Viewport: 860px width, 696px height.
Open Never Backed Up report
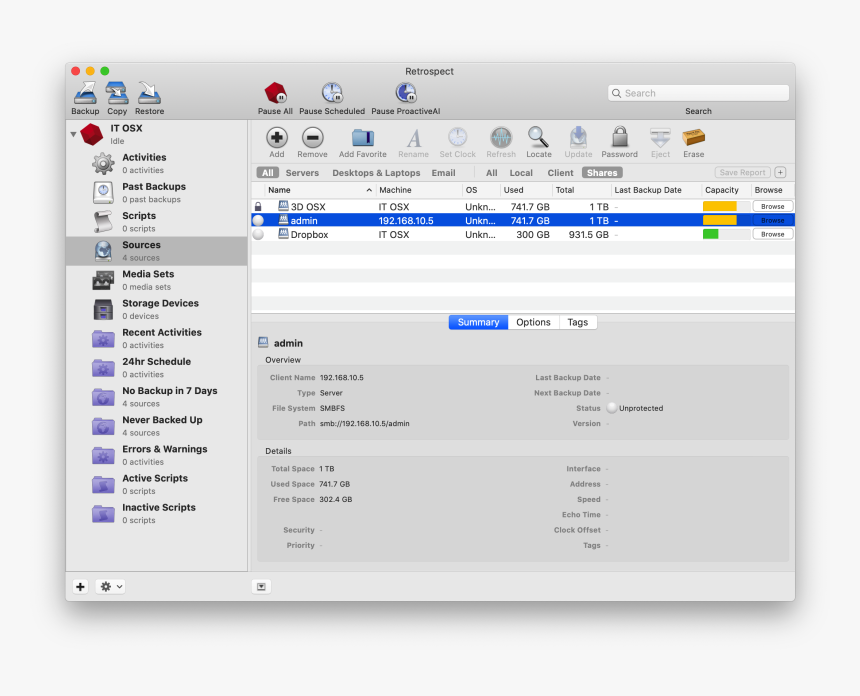157,426
